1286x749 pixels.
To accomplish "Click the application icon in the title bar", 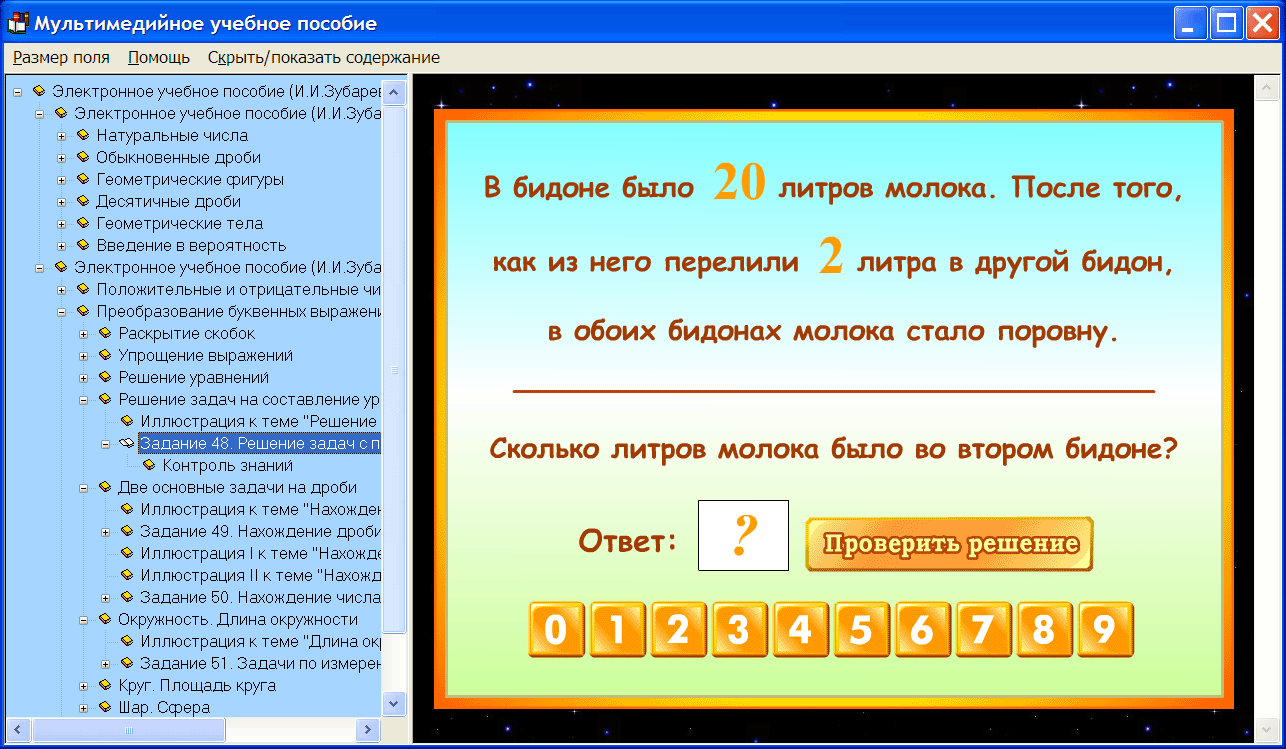I will tap(18, 22).
